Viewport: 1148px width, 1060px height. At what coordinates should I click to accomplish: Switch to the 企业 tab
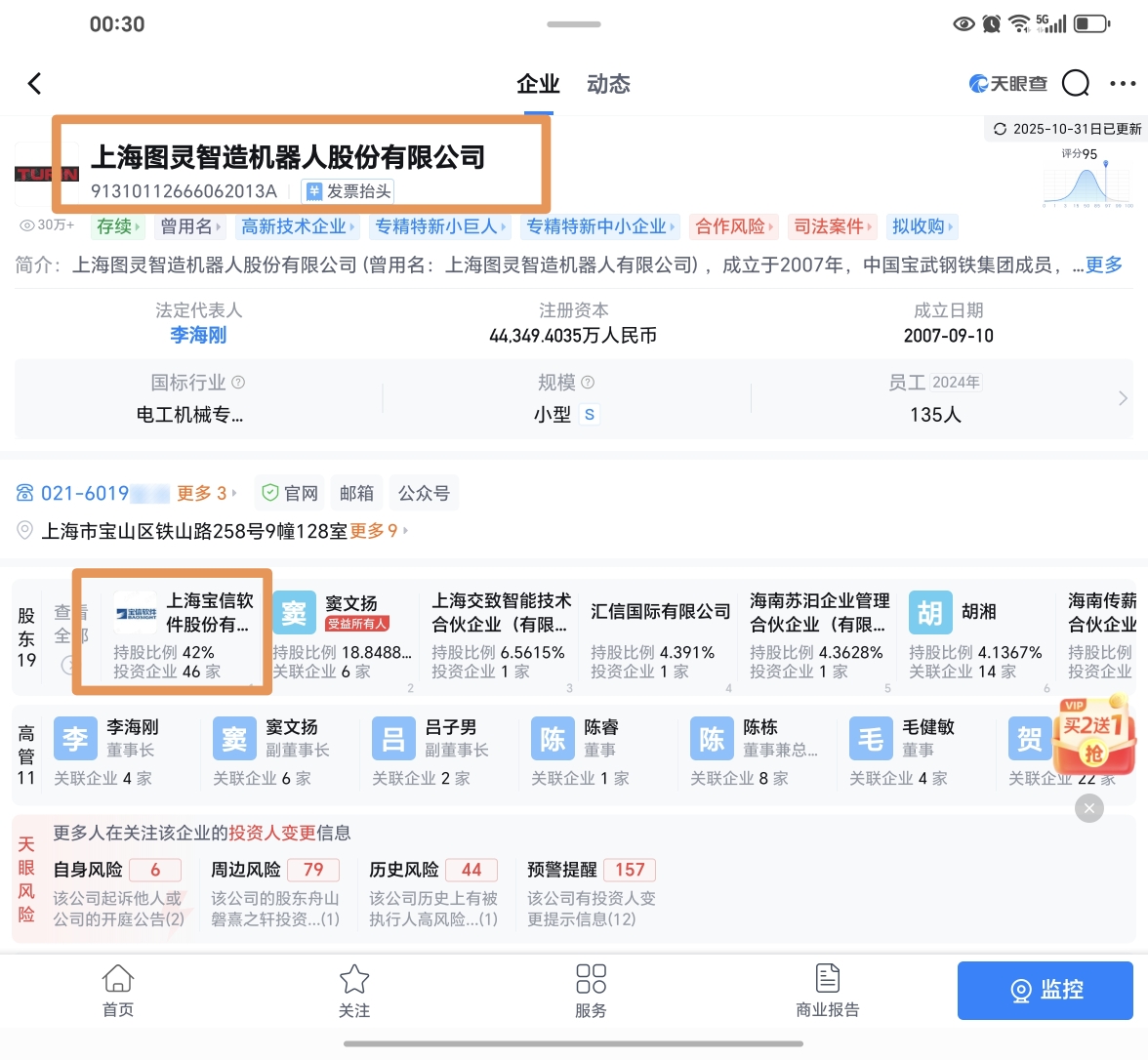click(x=538, y=84)
